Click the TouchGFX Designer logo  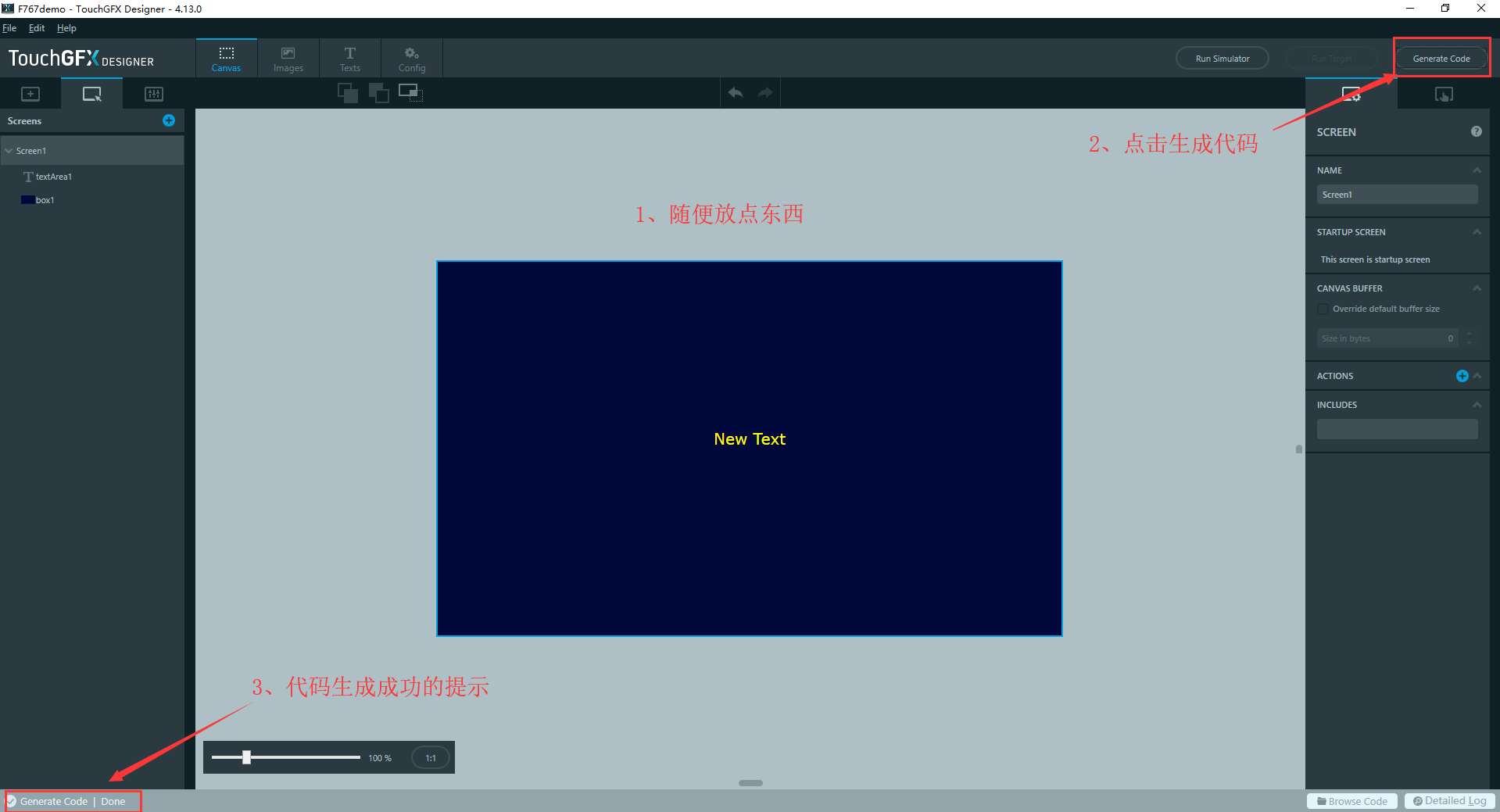tap(81, 59)
